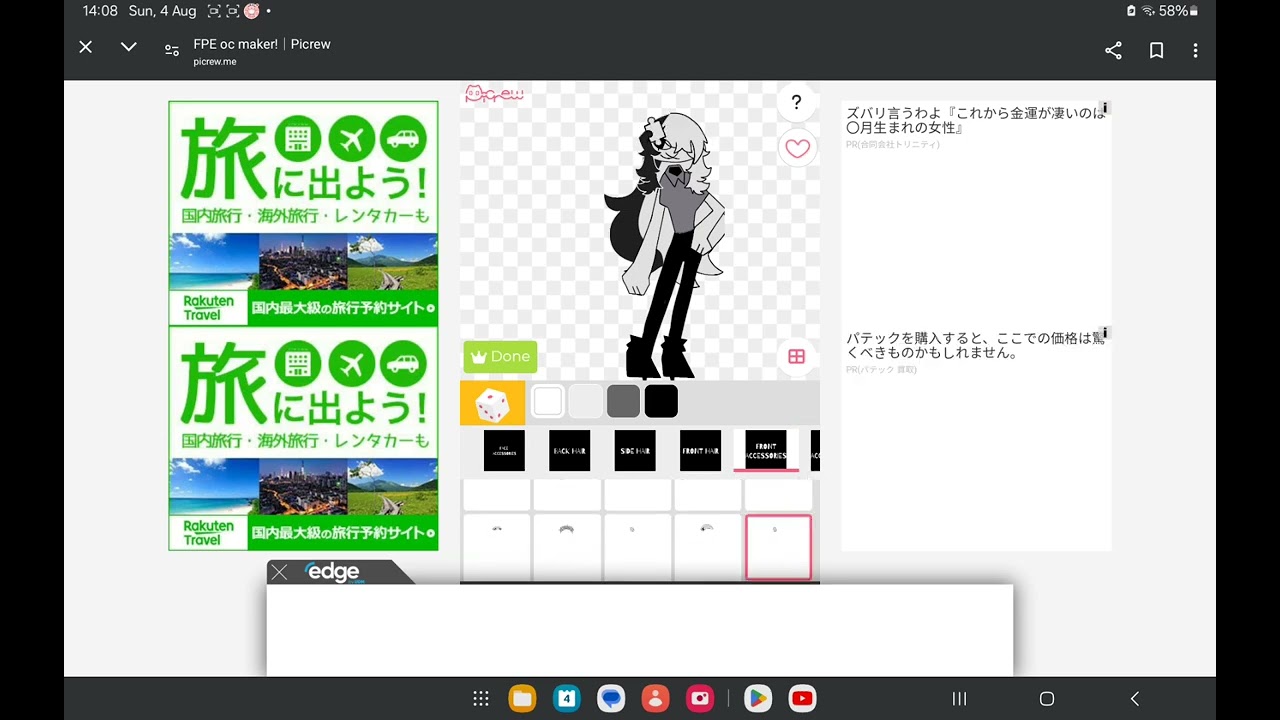
Task: Switch to Face Accessories category
Action: tap(504, 451)
